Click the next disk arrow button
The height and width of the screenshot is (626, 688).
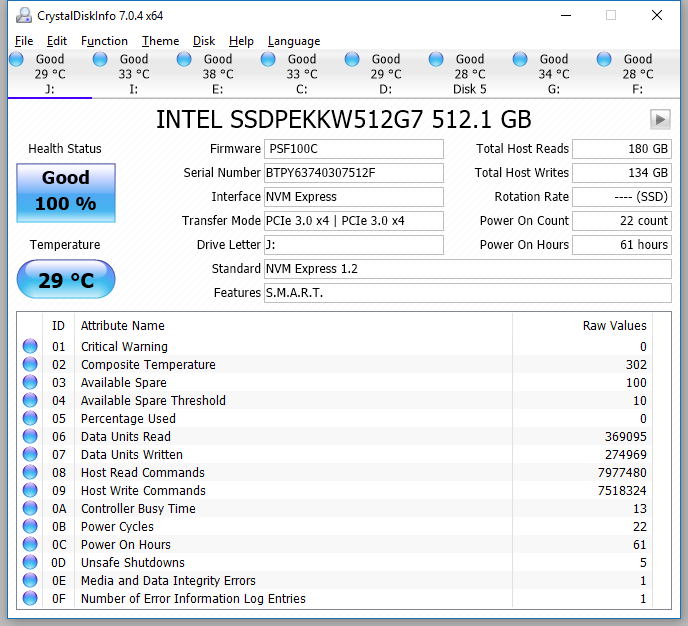(659, 119)
